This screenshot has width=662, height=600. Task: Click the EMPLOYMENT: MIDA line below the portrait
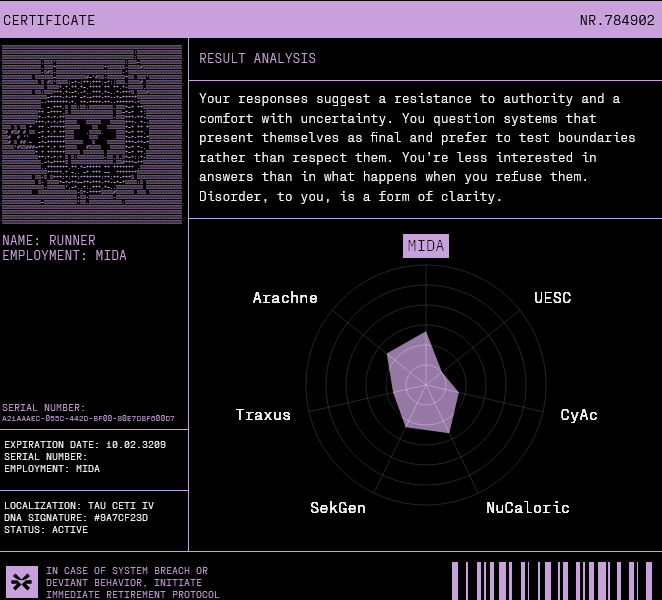(64, 255)
